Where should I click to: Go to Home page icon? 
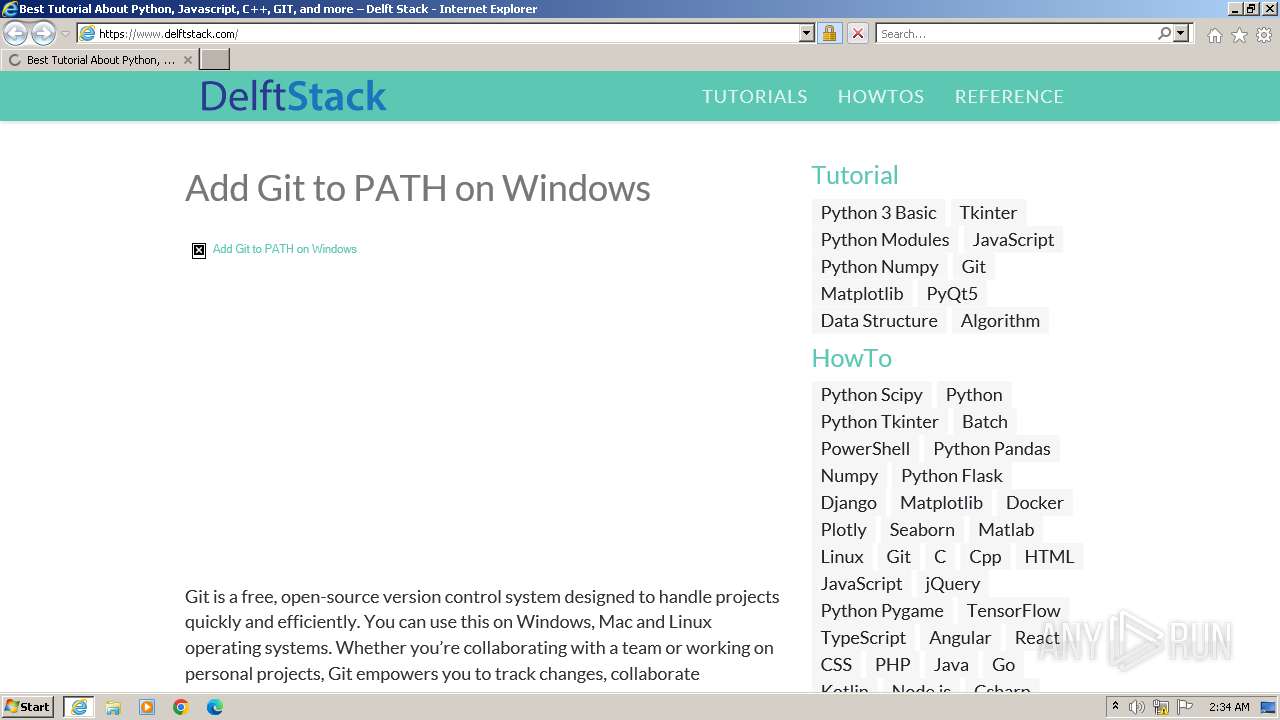pyautogui.click(x=1214, y=35)
